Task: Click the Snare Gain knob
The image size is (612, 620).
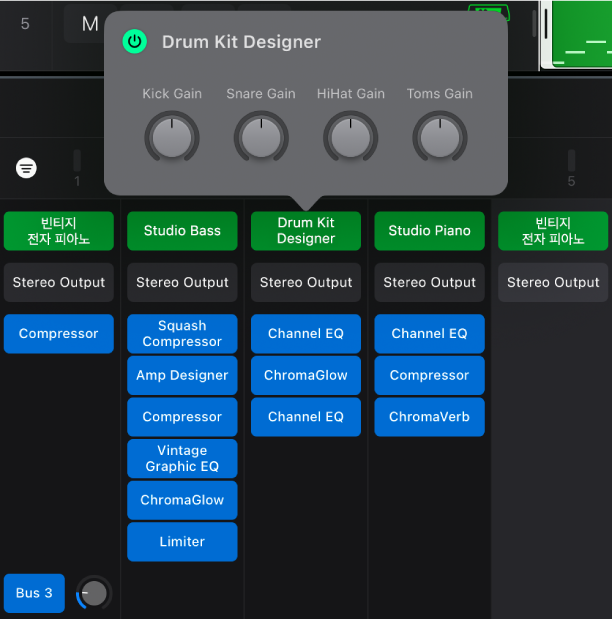Action: (x=261, y=137)
